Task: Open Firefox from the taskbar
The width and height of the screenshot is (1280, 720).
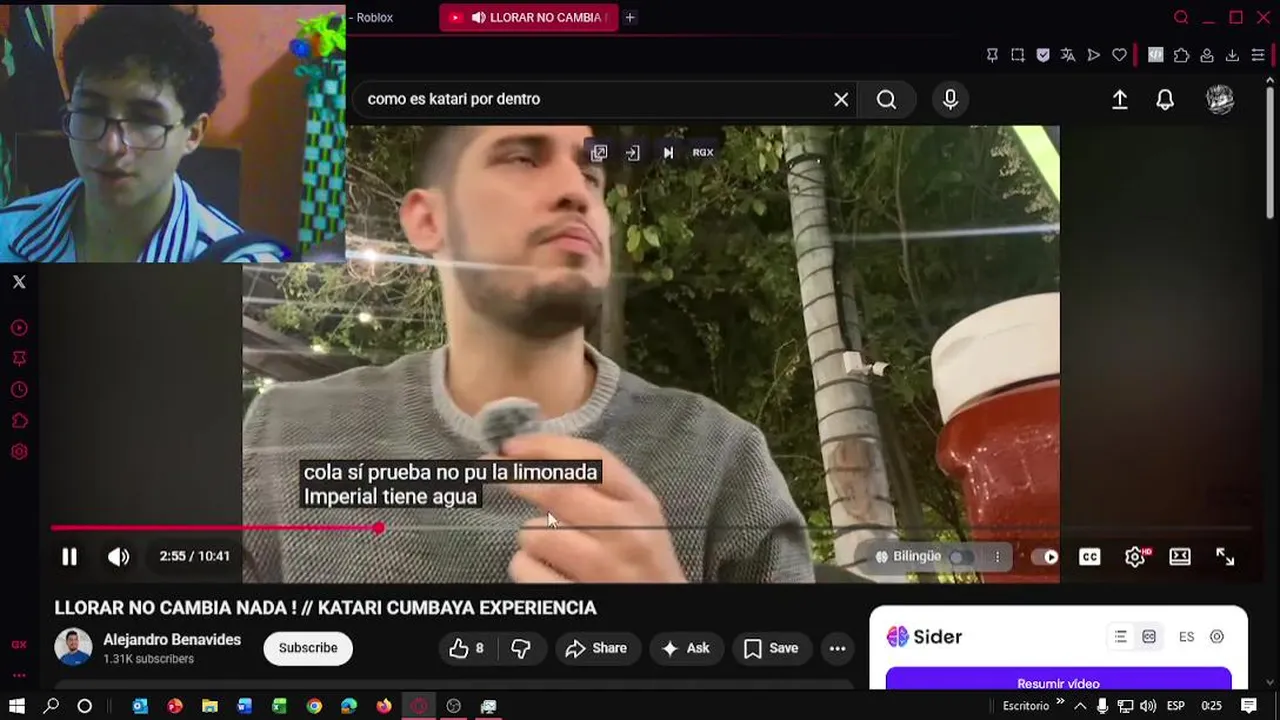Action: pos(384,706)
